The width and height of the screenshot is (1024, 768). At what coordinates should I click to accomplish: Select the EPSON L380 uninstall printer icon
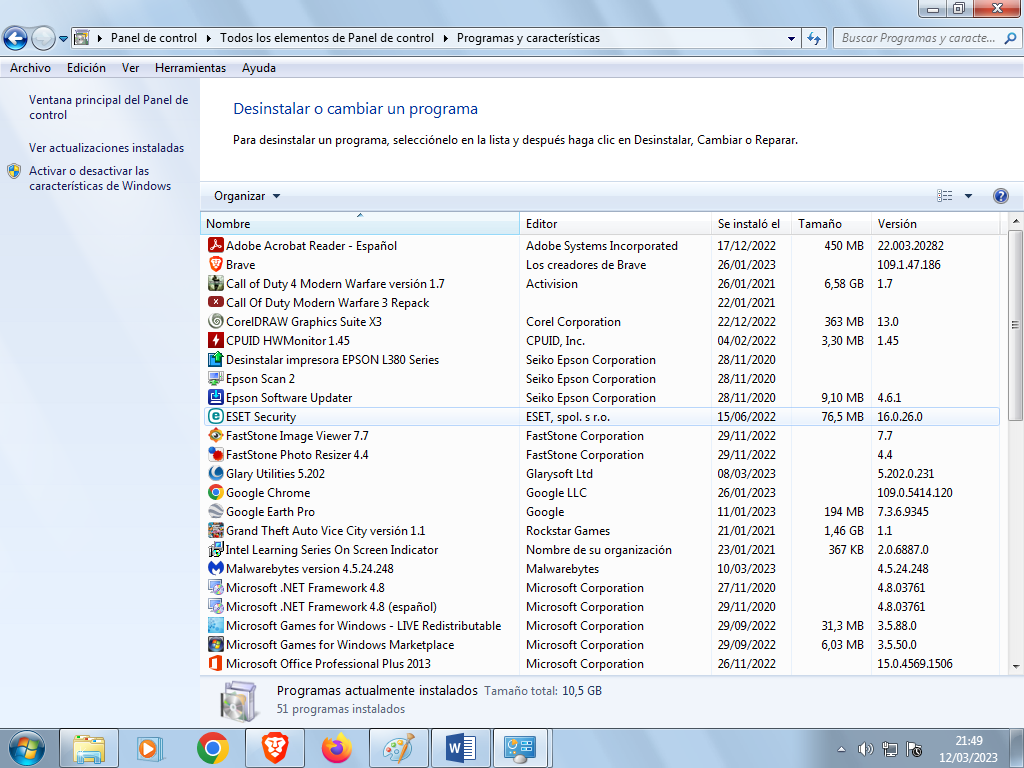click(216, 359)
